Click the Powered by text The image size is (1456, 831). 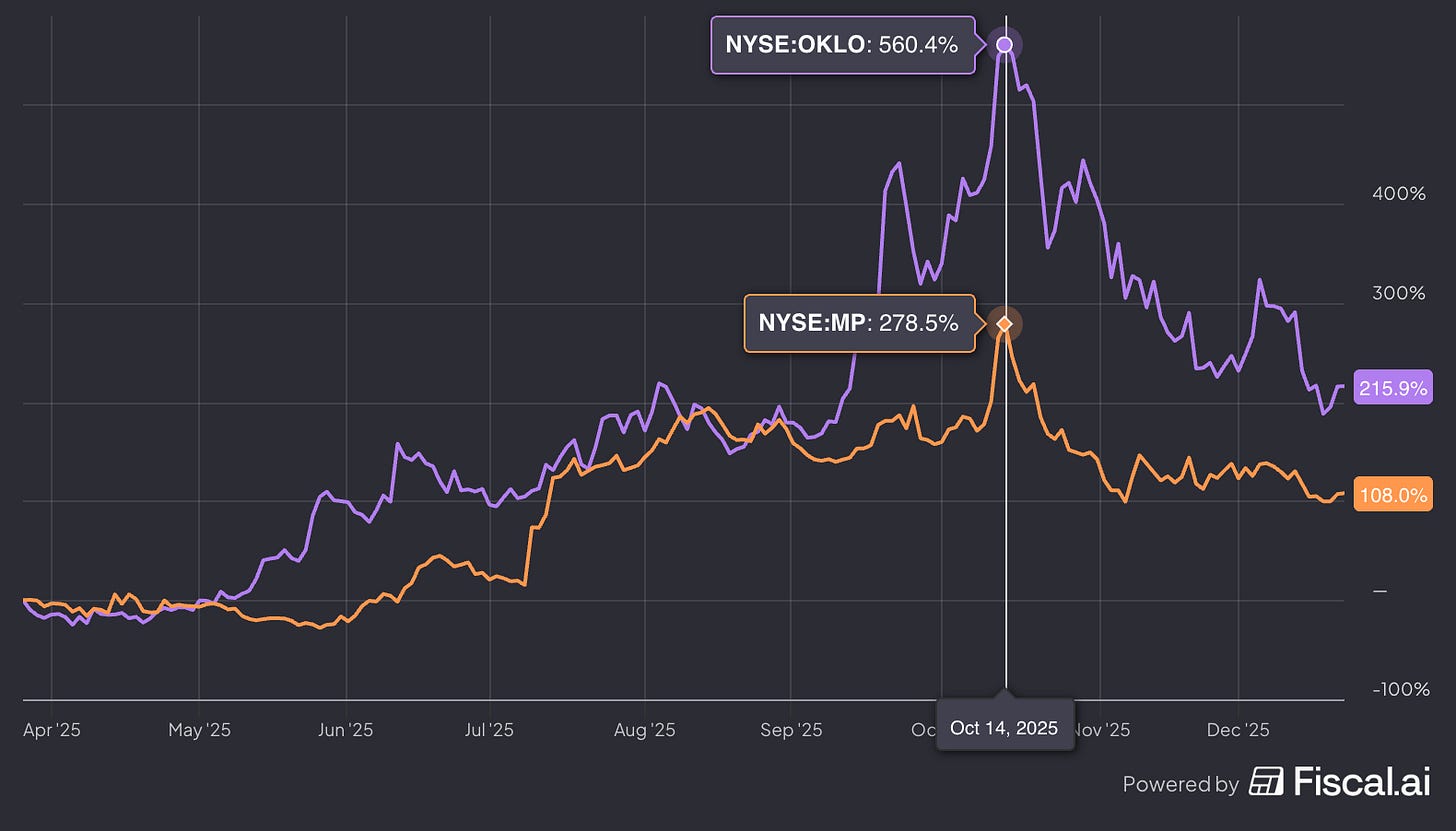[1181, 784]
